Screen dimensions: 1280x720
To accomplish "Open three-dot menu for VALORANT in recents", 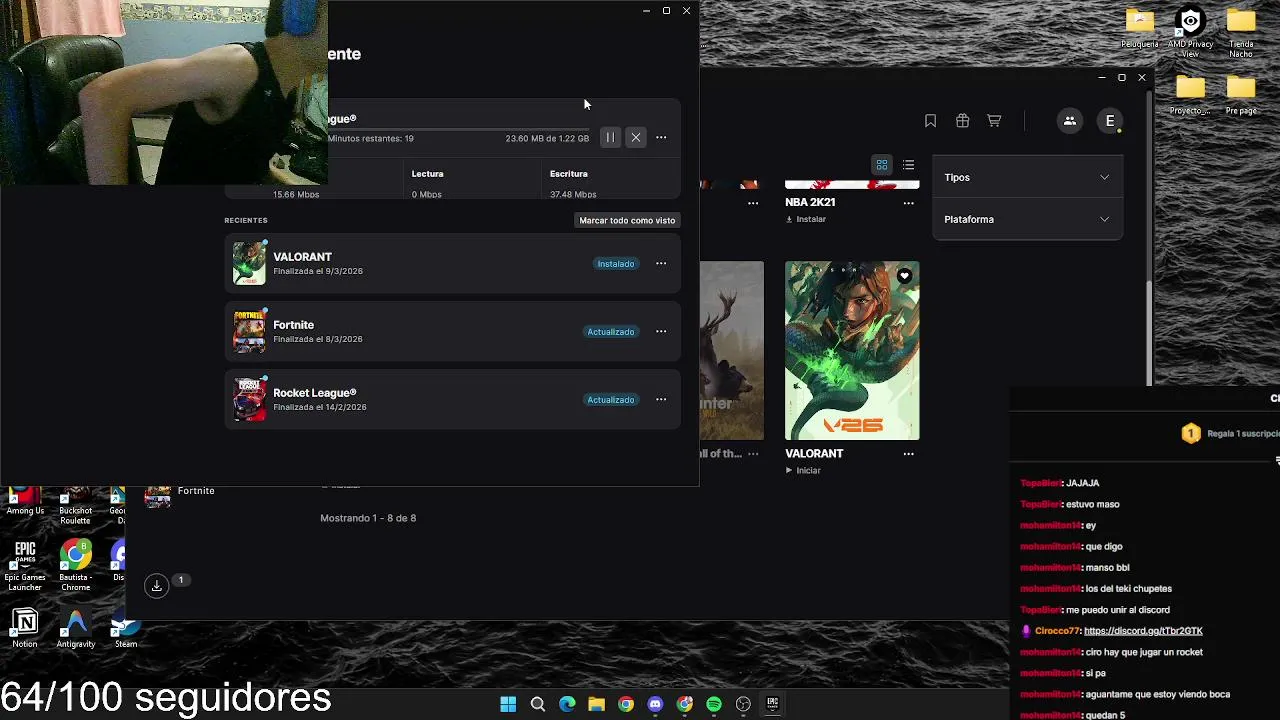I will (661, 264).
